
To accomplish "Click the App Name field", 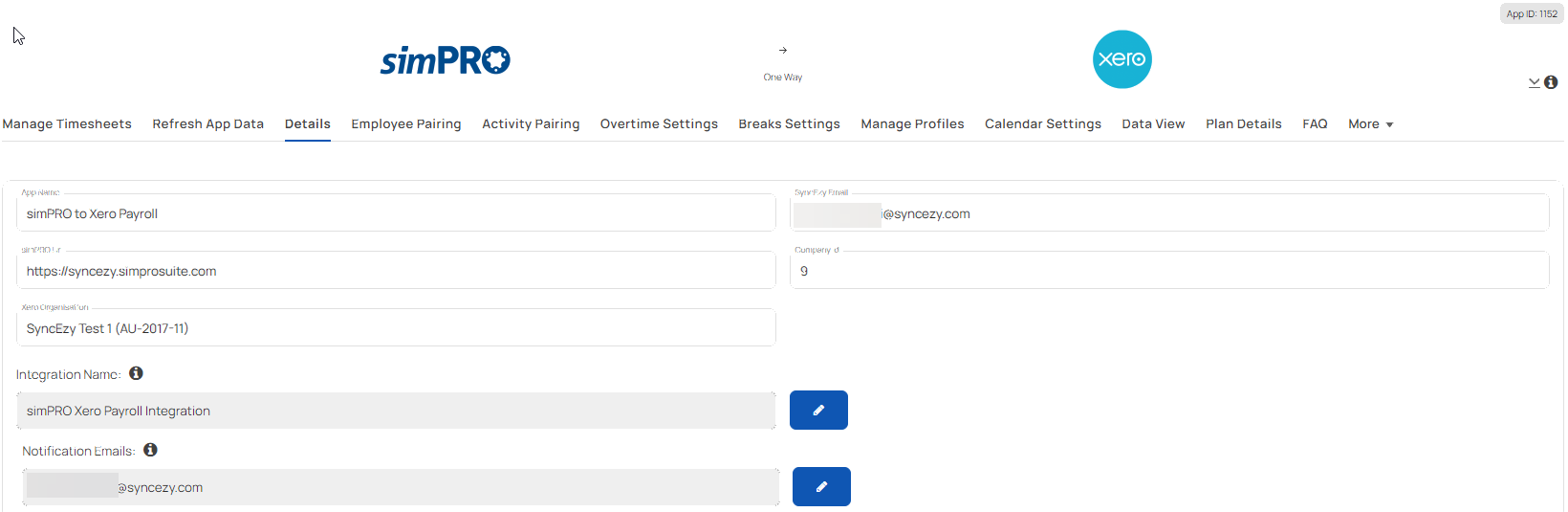I will [396, 212].
